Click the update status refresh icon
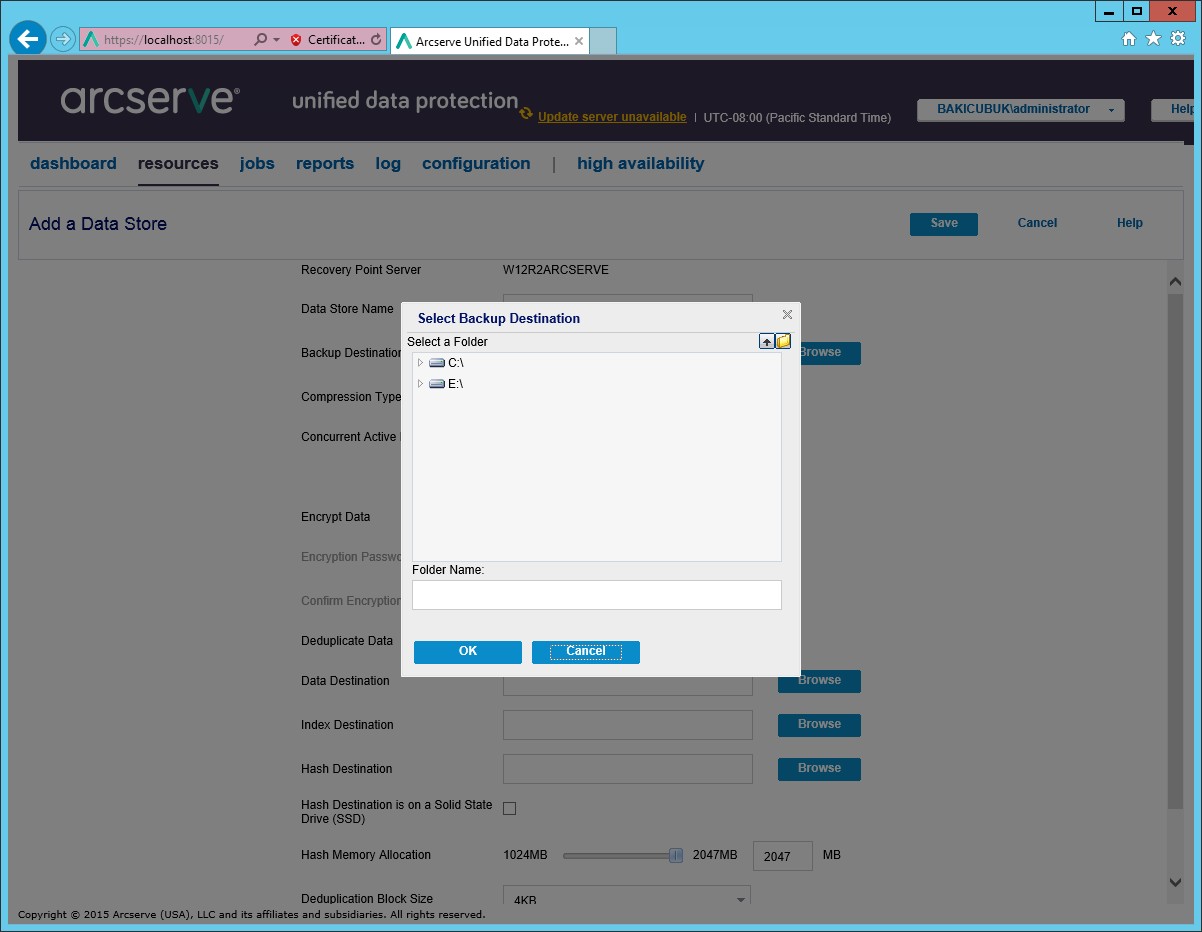 tap(526, 114)
